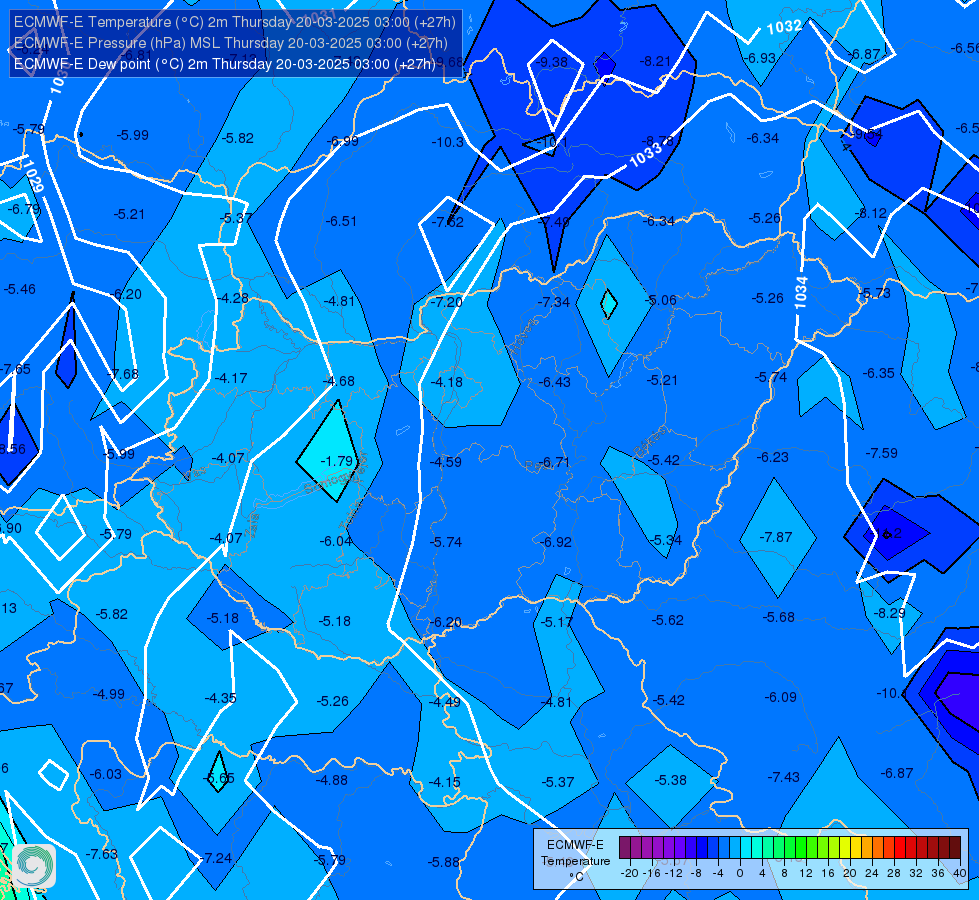
Task: Click the -7.24 temperature value
Action: click(216, 858)
